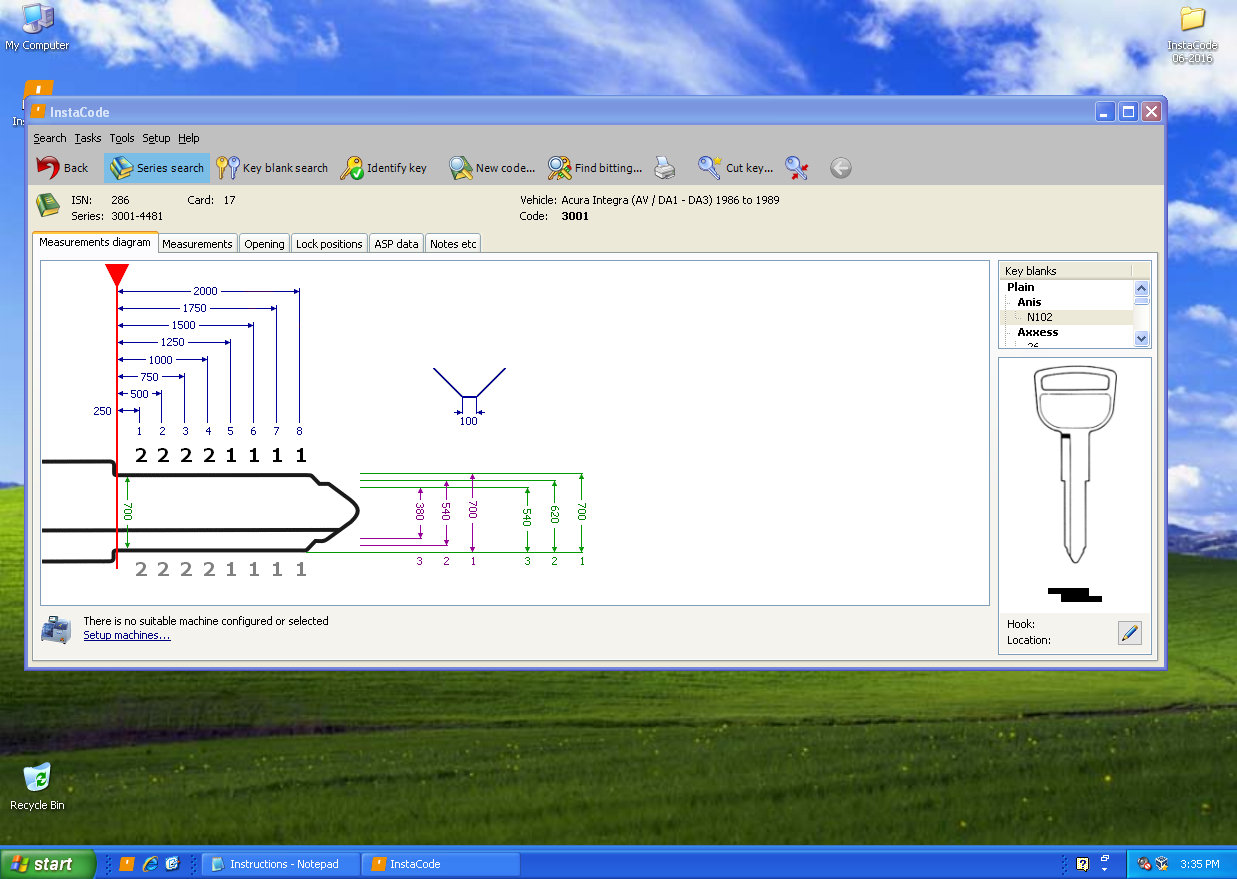
Task: Select N102 in Key blanks list
Action: [x=1039, y=317]
